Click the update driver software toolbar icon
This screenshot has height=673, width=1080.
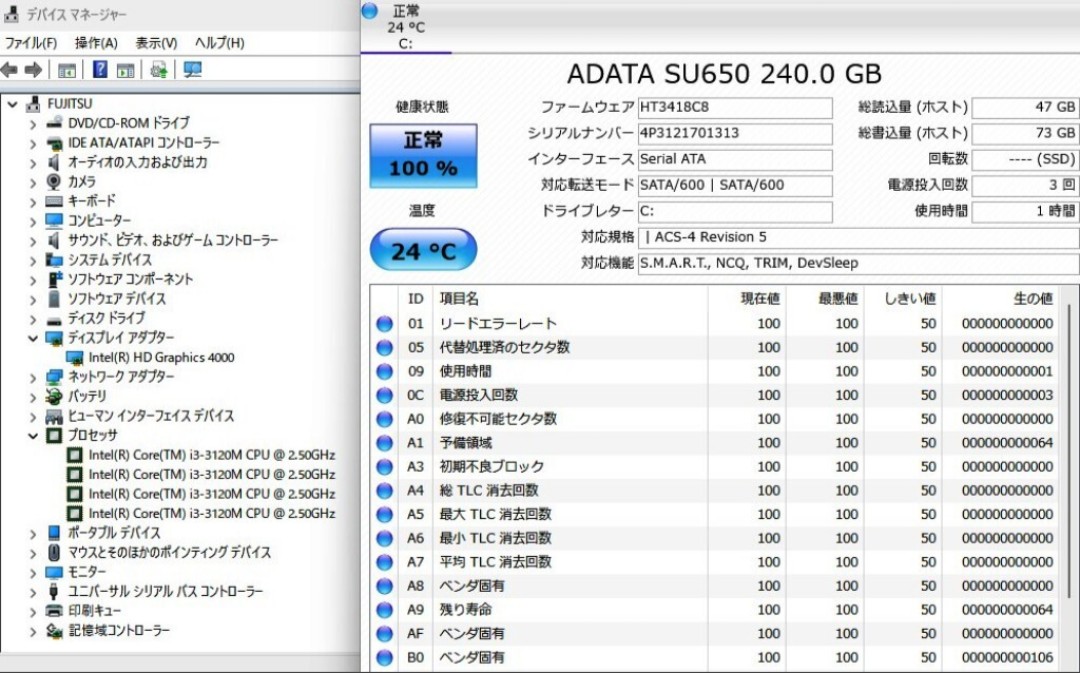pyautogui.click(x=158, y=70)
